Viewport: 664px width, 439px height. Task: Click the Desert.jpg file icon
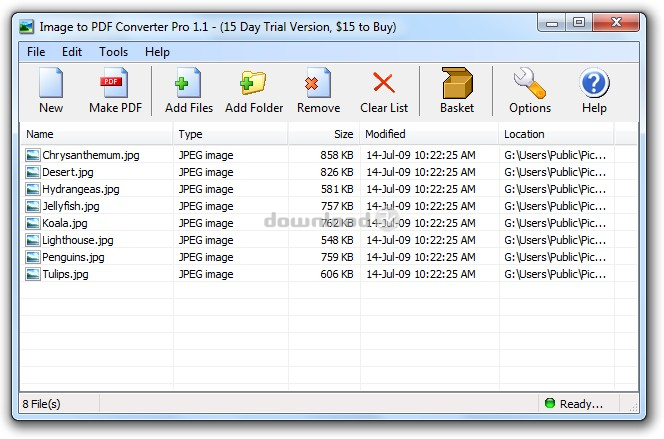(x=33, y=172)
